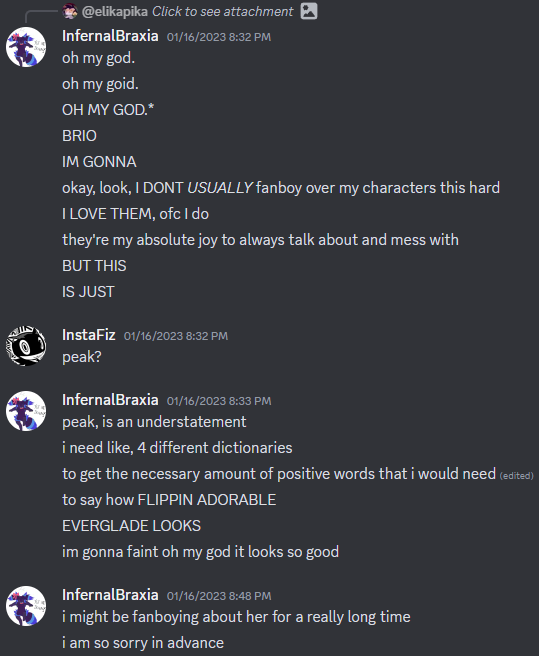Click InstaFiz's black-and-white avatar

point(26,346)
